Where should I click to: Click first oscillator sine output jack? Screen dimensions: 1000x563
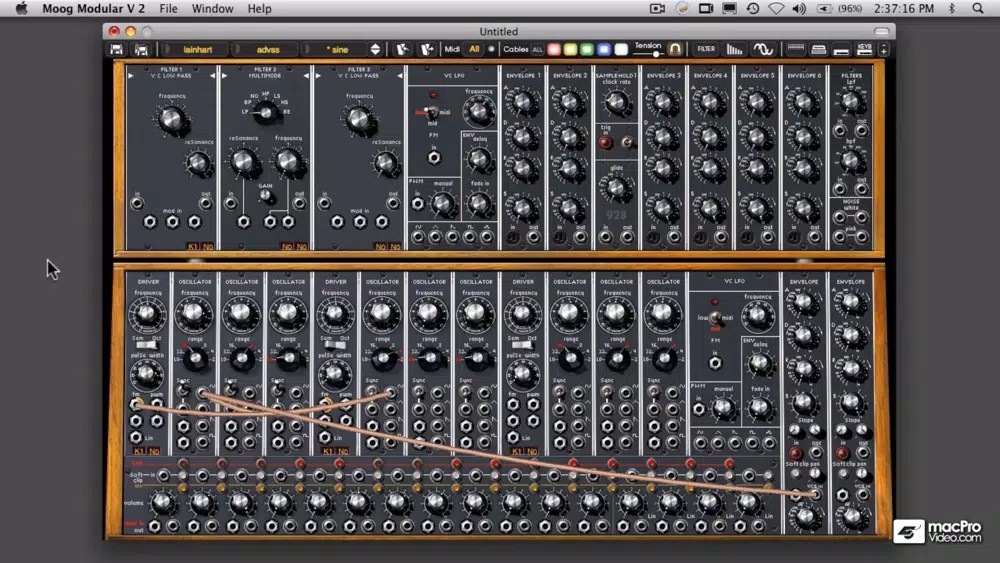coord(202,392)
